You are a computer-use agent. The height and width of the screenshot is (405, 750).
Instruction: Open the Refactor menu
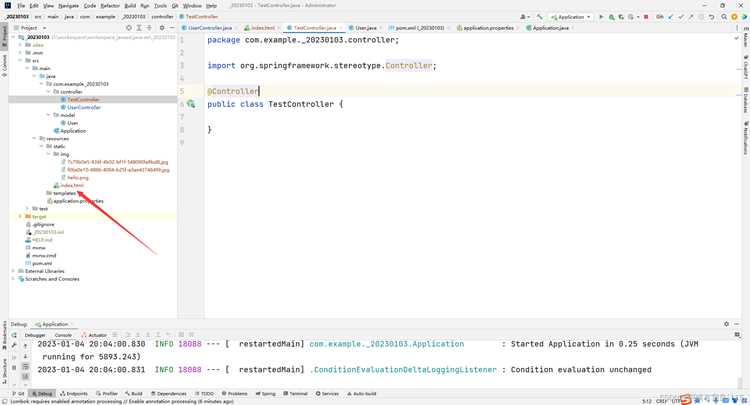point(110,6)
